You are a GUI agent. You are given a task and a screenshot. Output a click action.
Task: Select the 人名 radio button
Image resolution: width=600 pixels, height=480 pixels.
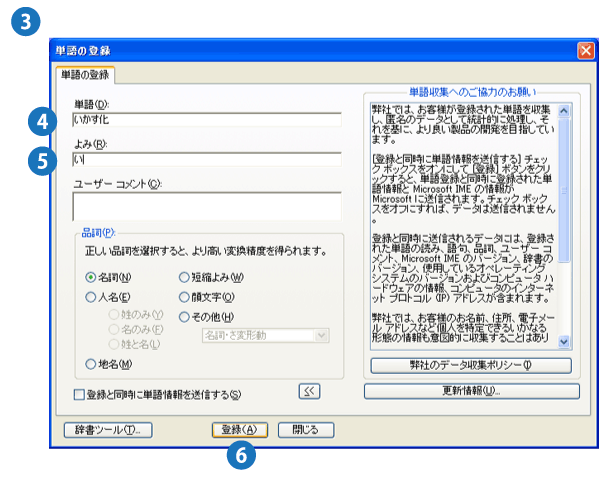(91, 297)
